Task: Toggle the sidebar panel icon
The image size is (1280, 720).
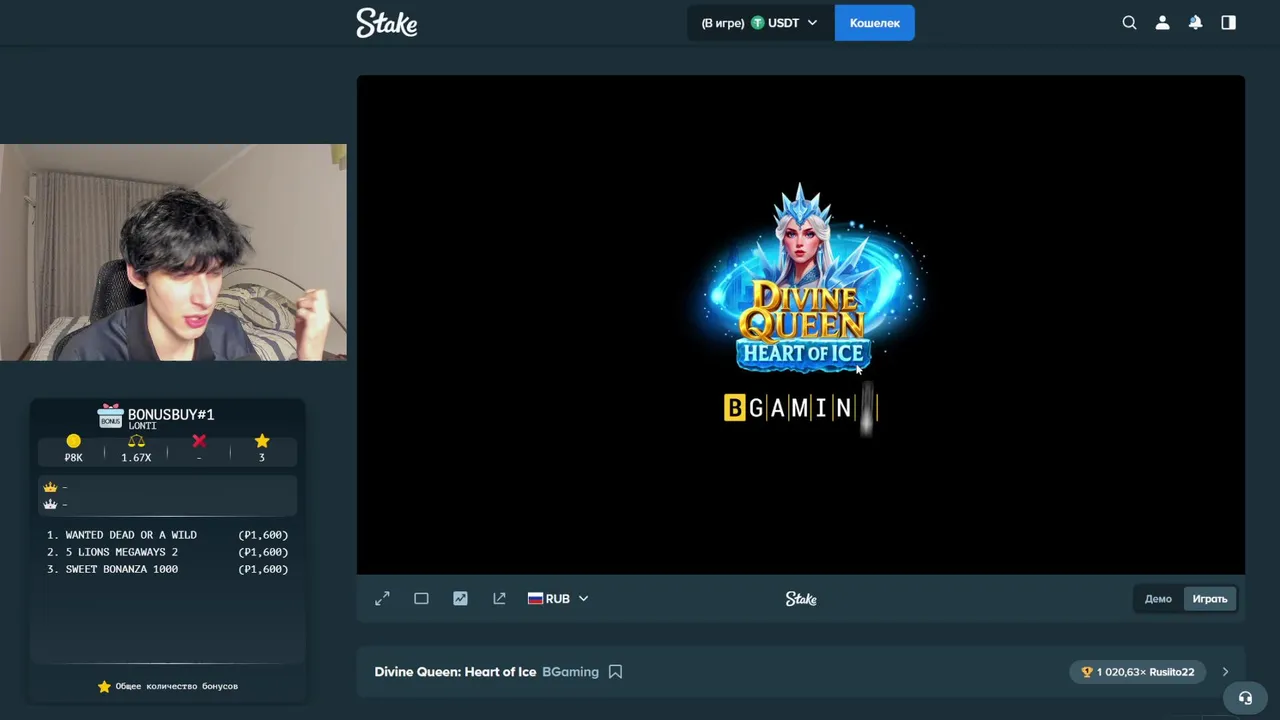Action: (x=1228, y=22)
